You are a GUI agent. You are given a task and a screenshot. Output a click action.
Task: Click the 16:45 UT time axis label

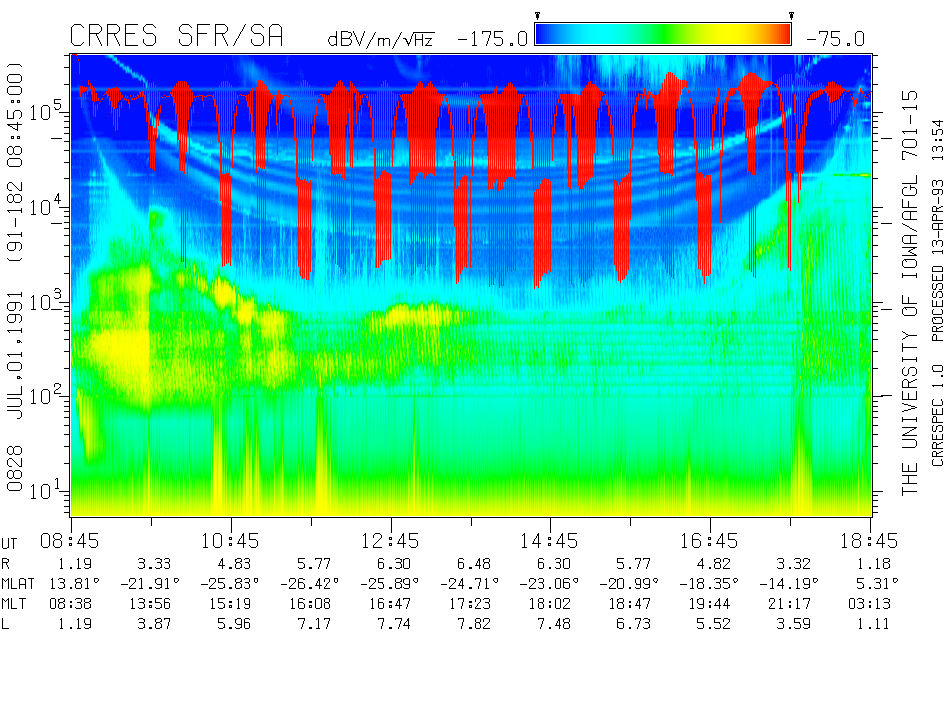(x=710, y=541)
